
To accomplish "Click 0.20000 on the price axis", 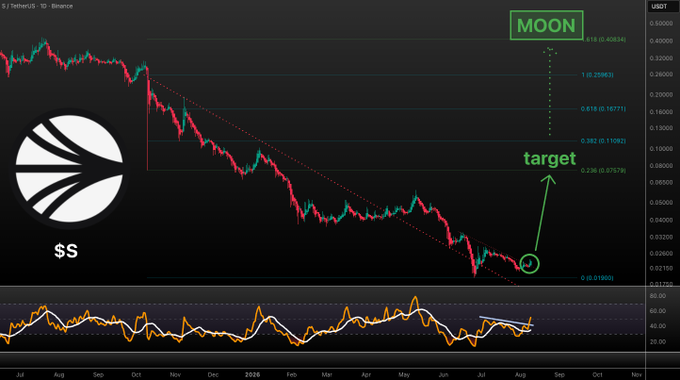I will click(x=661, y=95).
